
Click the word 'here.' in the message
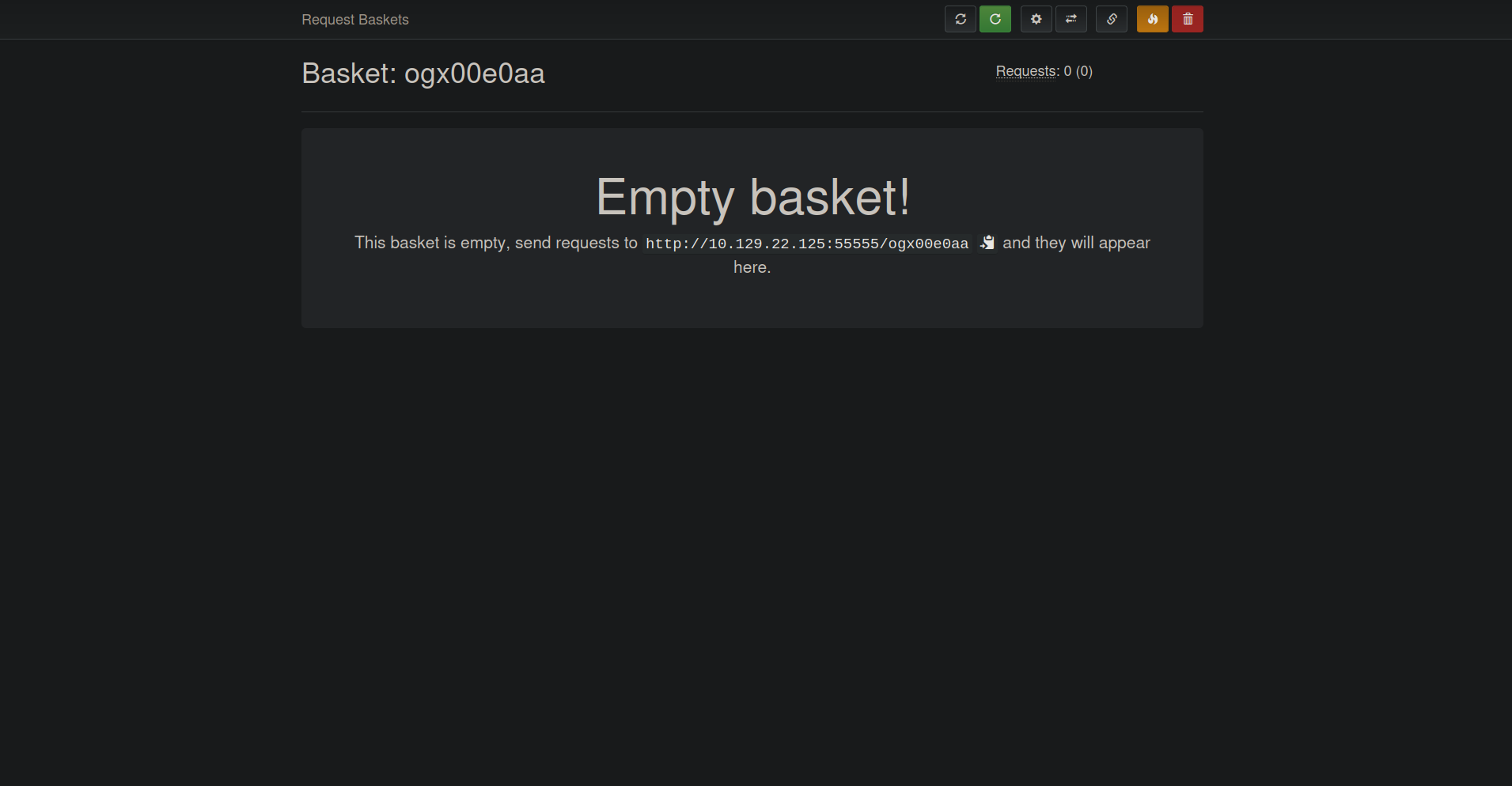pos(752,267)
